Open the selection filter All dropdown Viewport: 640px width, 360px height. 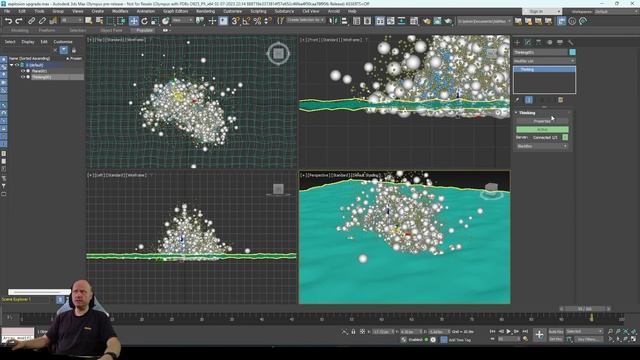71,20
